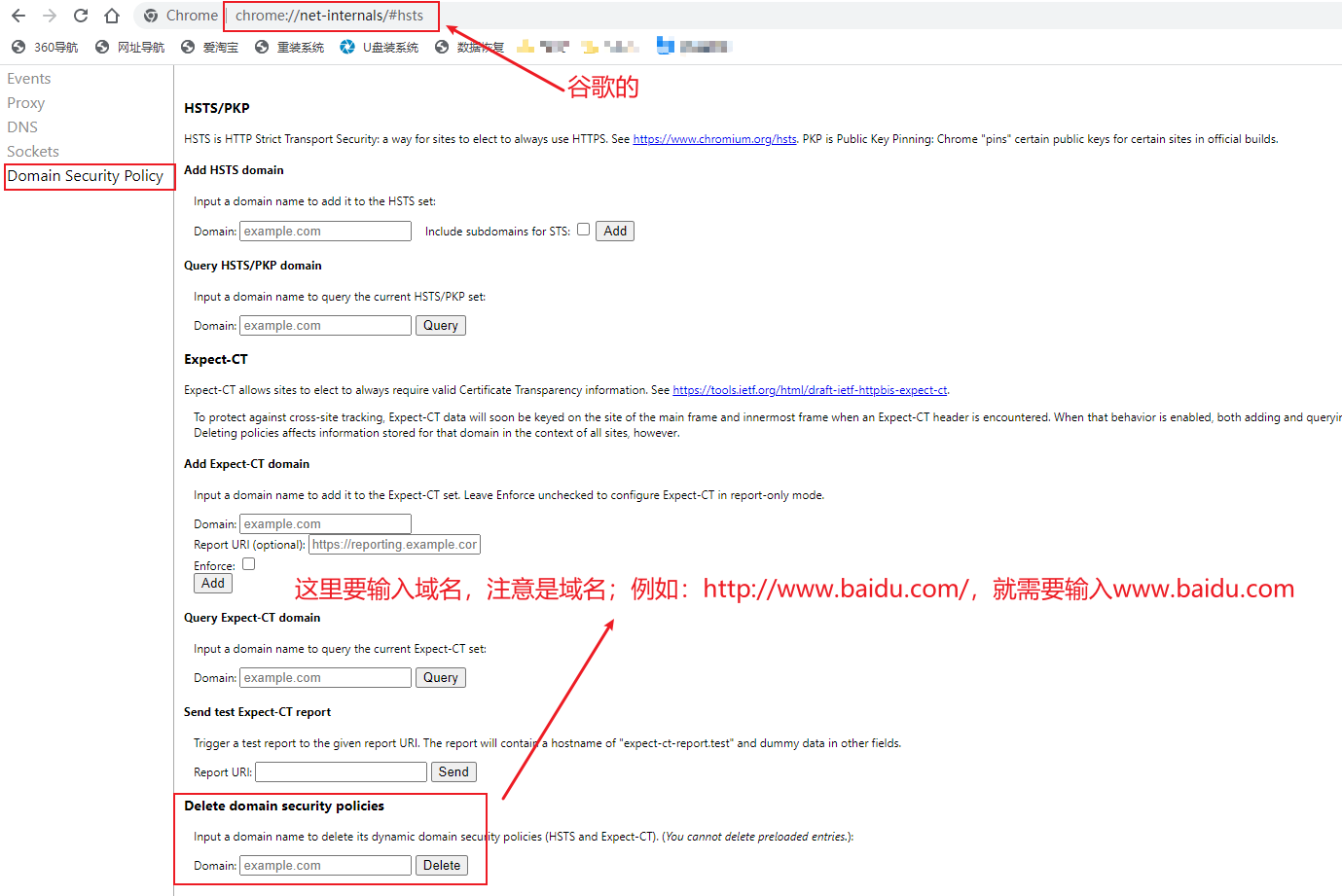Image resolution: width=1342 pixels, height=896 pixels.
Task: Focus the Add HSTS domain input field
Action: (x=326, y=232)
